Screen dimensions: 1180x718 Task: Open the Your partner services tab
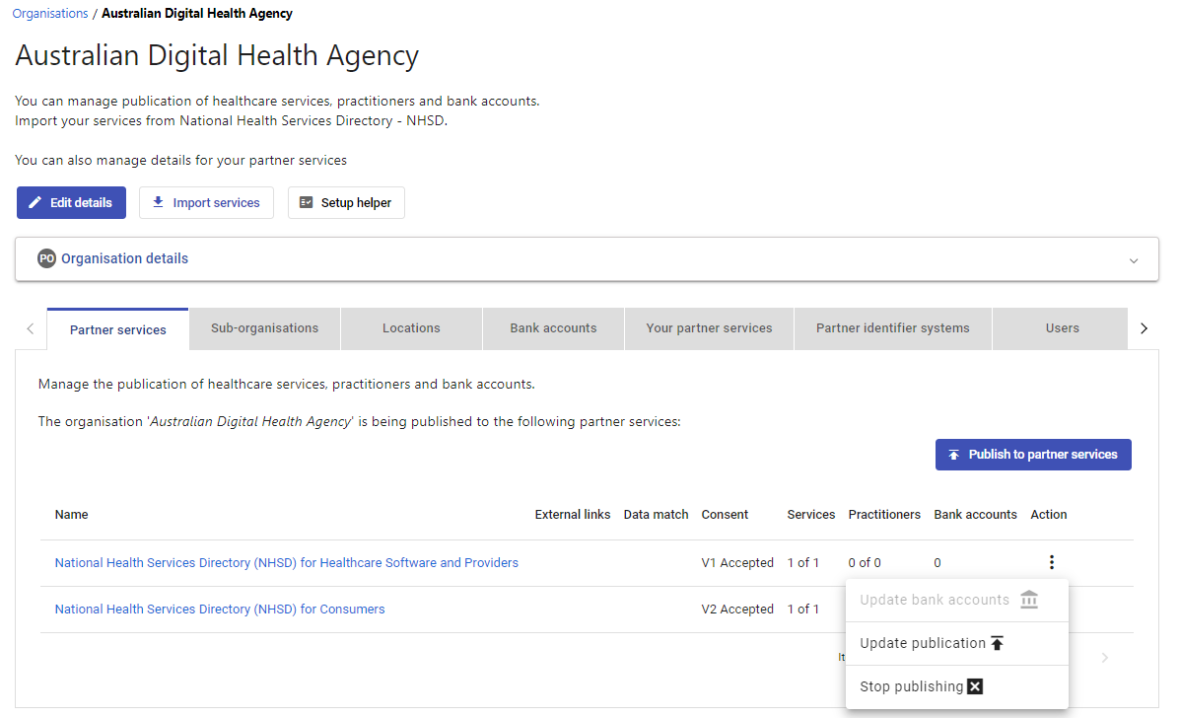pos(709,328)
